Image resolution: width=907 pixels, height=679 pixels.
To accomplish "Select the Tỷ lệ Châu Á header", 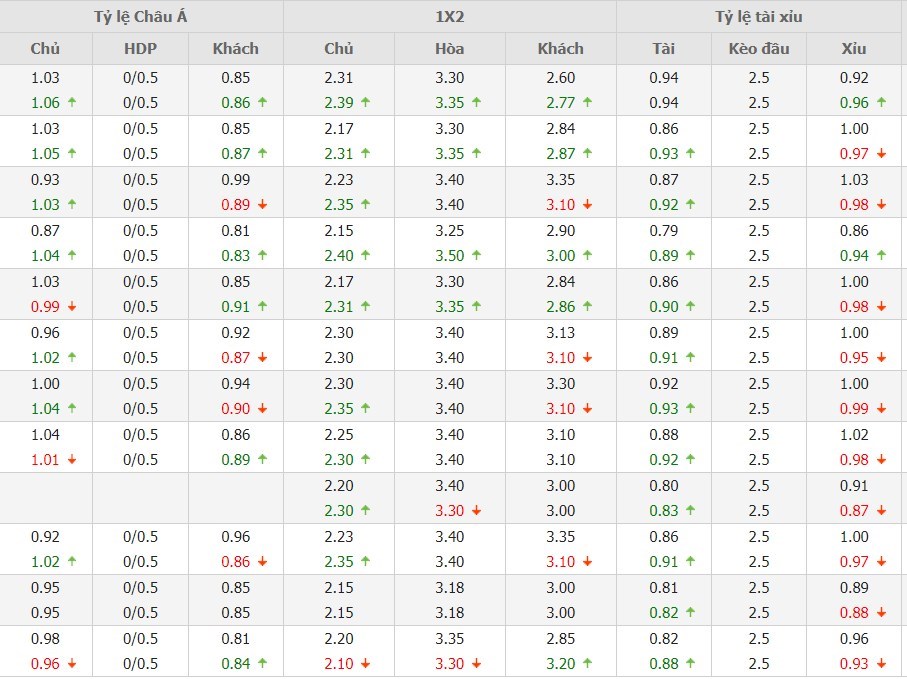I will coord(141,17).
